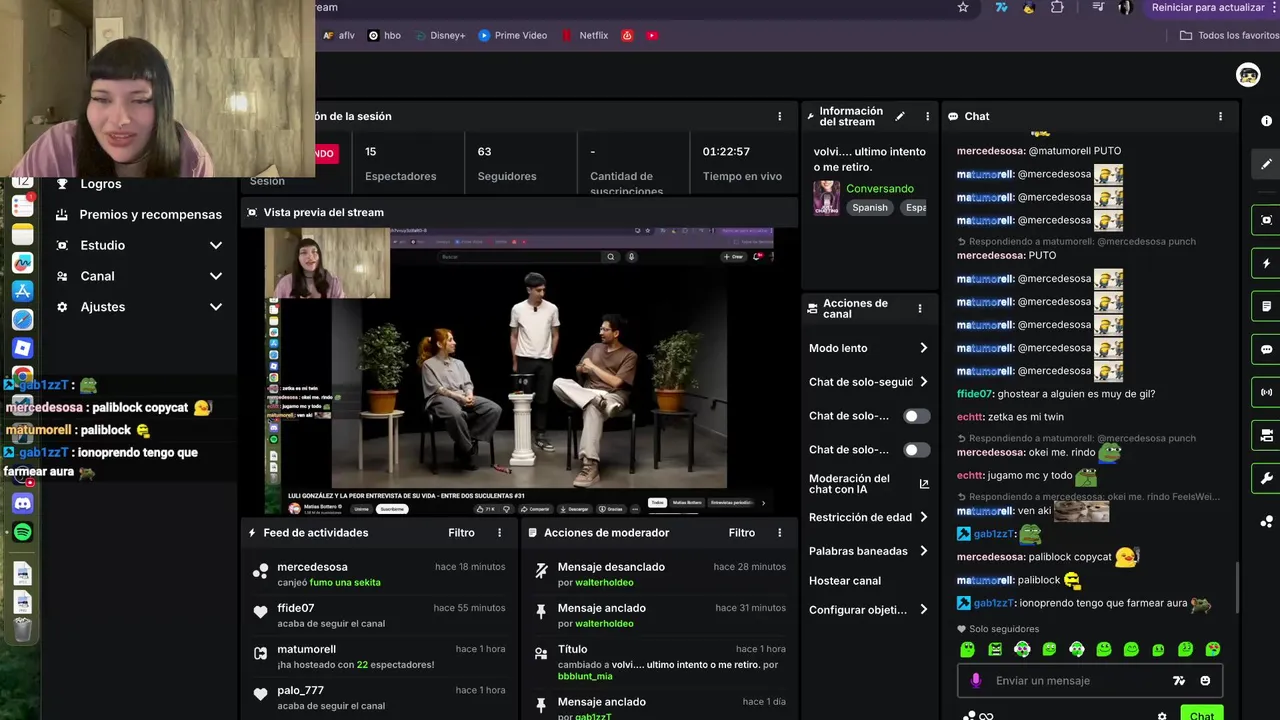Click the microphone icon in the chat input
1280x720 pixels.
pyautogui.click(x=976, y=681)
